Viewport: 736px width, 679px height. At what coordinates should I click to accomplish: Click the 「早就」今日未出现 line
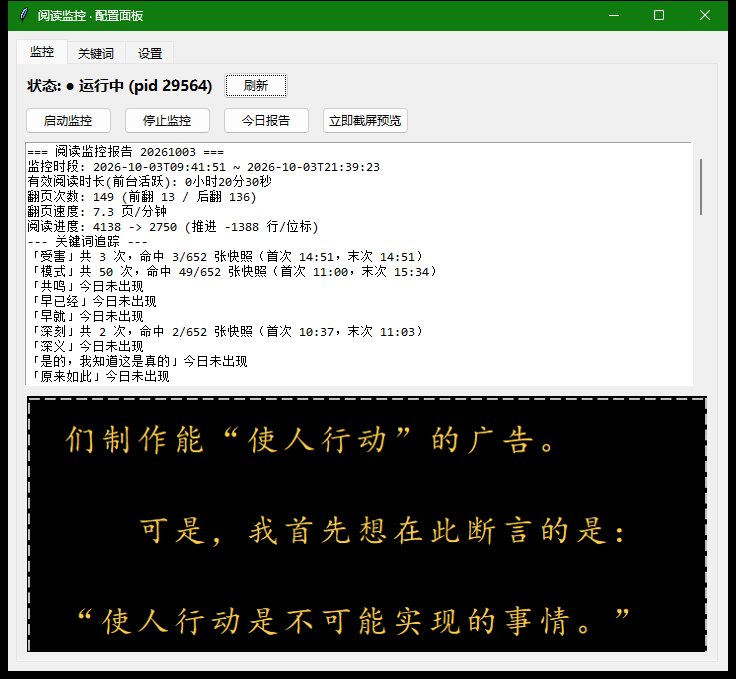(x=86, y=317)
